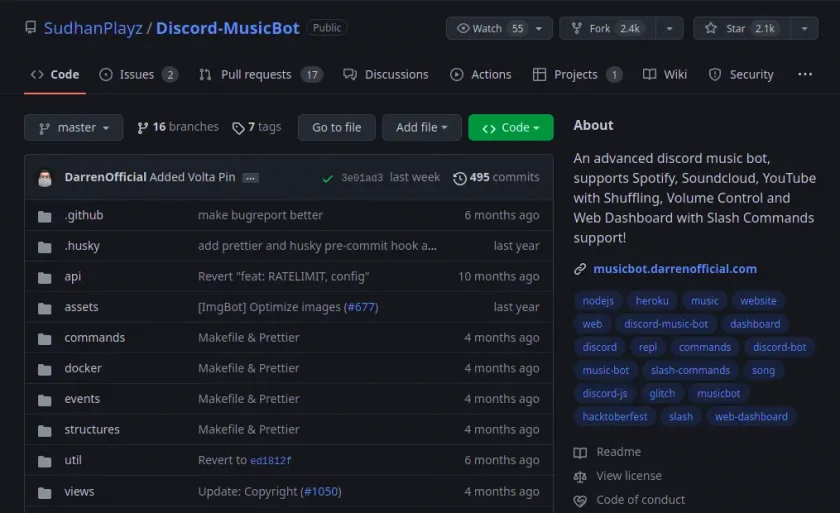Open the Readme link
The width and height of the screenshot is (840, 513).
[x=608, y=452]
